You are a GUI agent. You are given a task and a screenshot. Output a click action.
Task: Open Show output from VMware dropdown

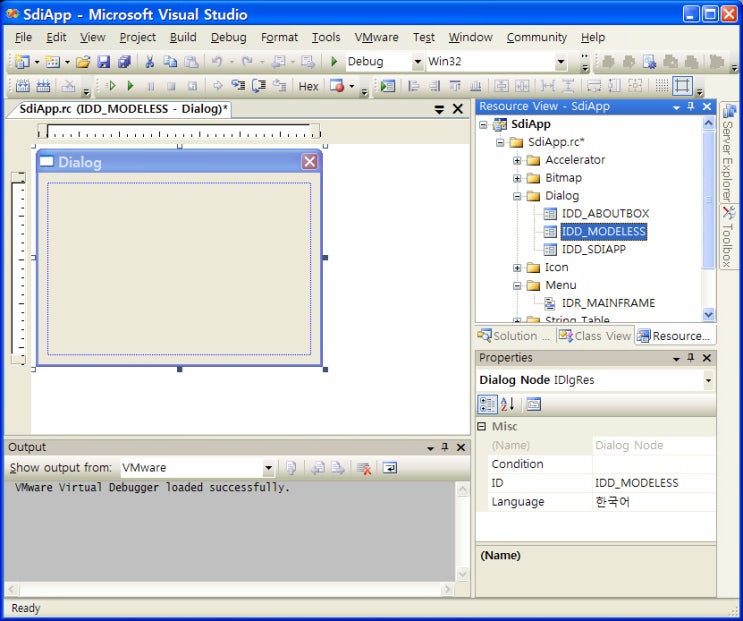click(x=268, y=468)
